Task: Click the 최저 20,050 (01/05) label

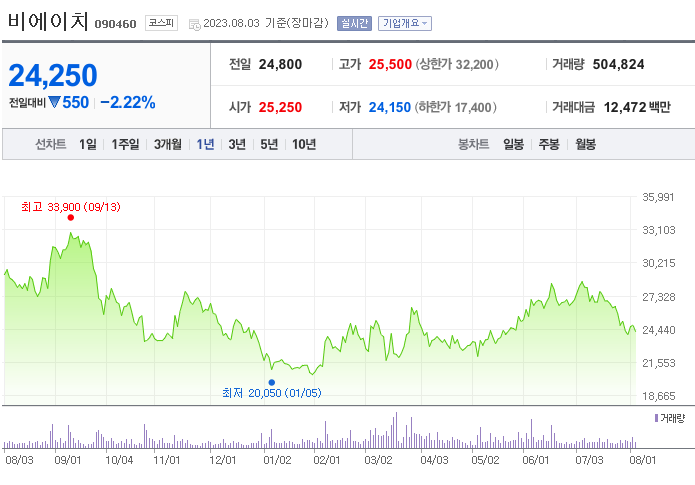Action: tap(272, 393)
